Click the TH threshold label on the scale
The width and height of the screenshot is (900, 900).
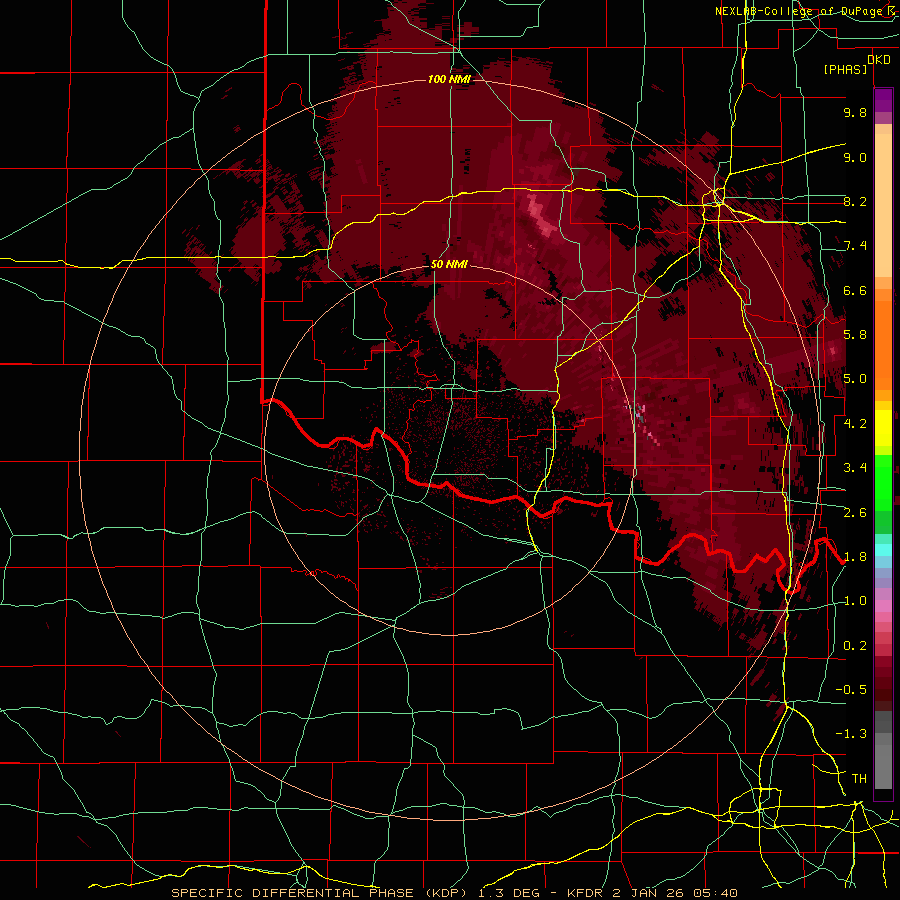coord(859,779)
